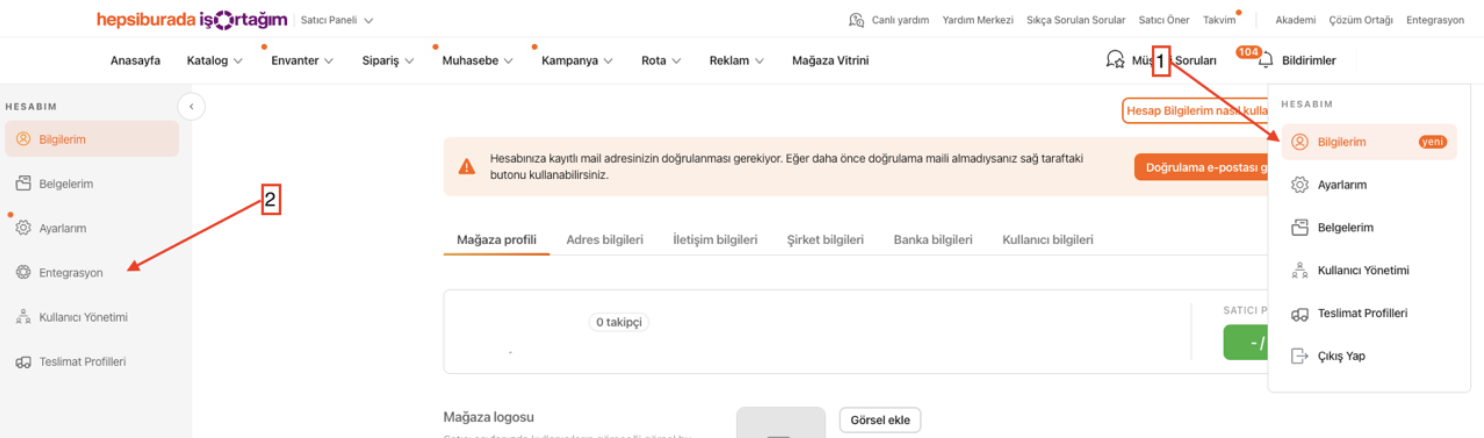The image size is (1484, 438).
Task: Expand the Muhasebe menu
Action: coord(478,61)
